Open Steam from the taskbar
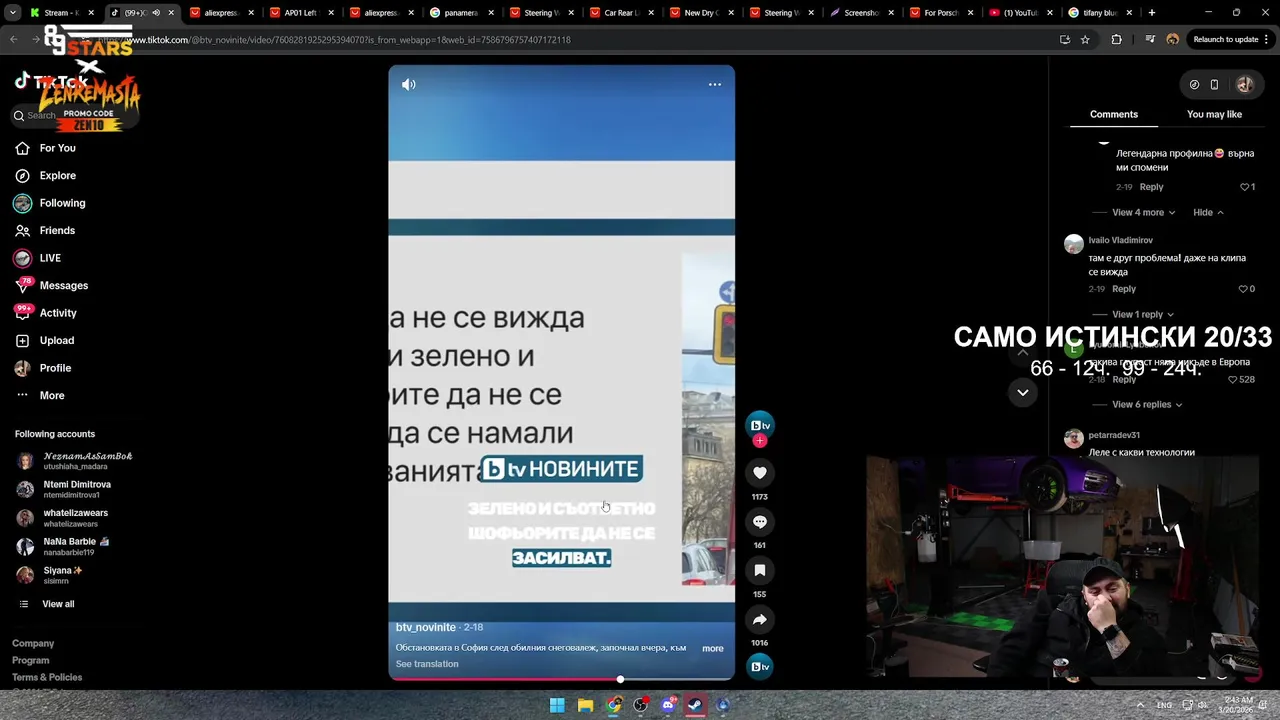Image resolution: width=1280 pixels, height=720 pixels. [x=695, y=705]
